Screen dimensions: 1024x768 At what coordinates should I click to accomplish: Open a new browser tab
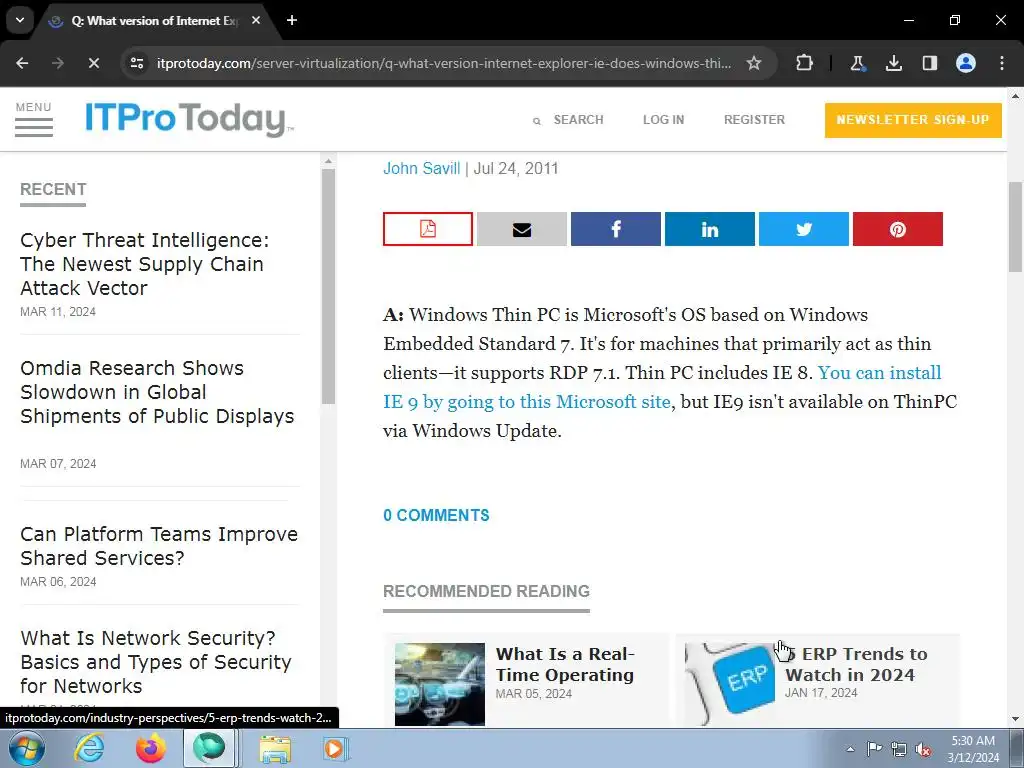292,20
